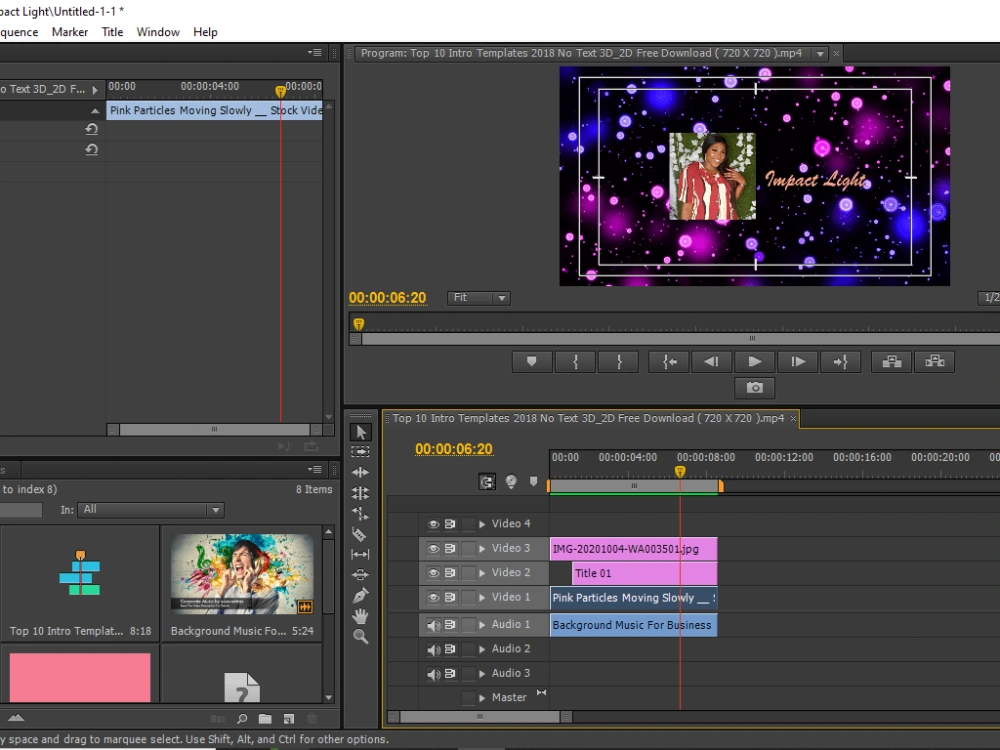Step back one frame
The width and height of the screenshot is (1000, 750).
[x=711, y=362]
